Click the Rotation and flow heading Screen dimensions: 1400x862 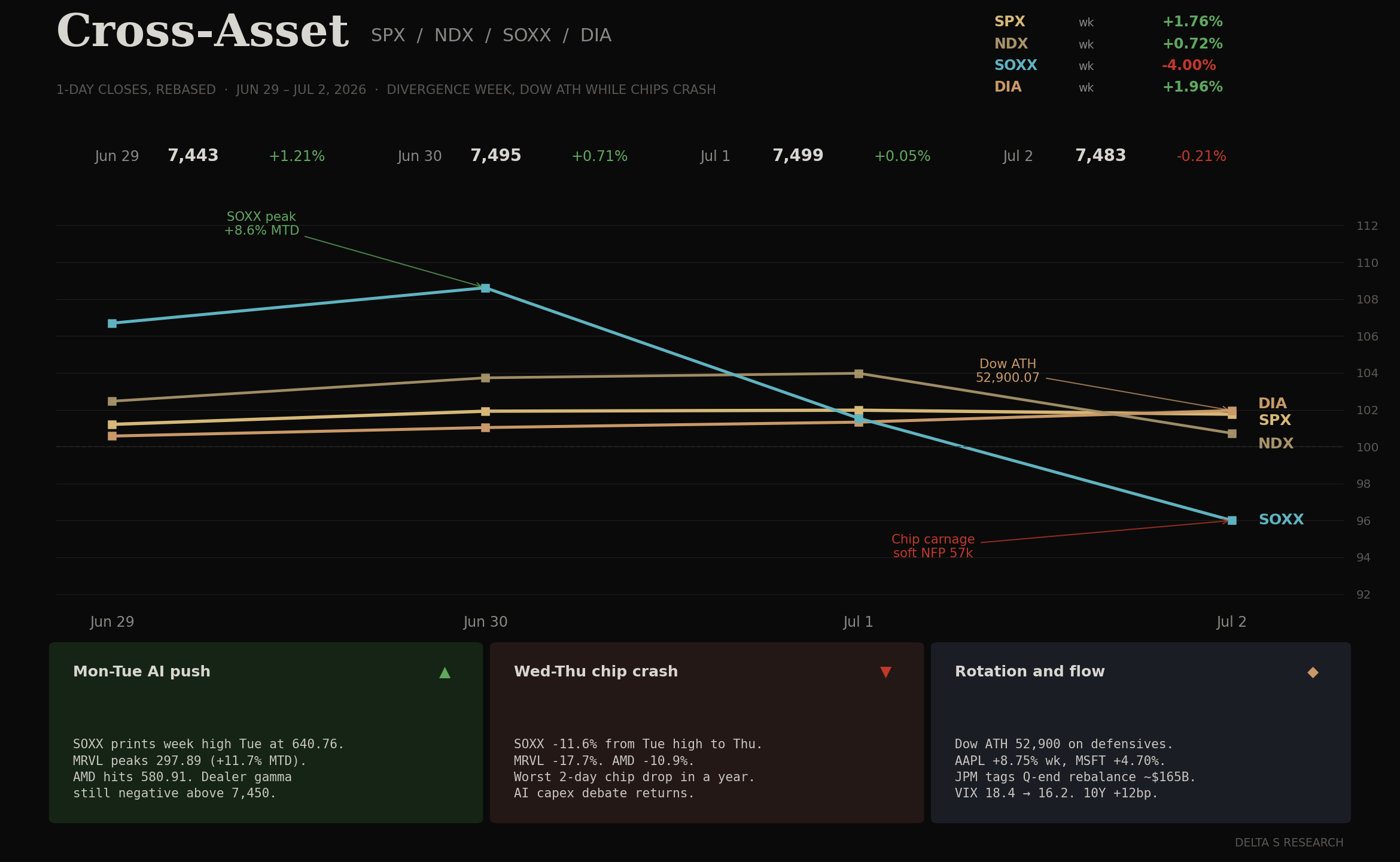1030,672
